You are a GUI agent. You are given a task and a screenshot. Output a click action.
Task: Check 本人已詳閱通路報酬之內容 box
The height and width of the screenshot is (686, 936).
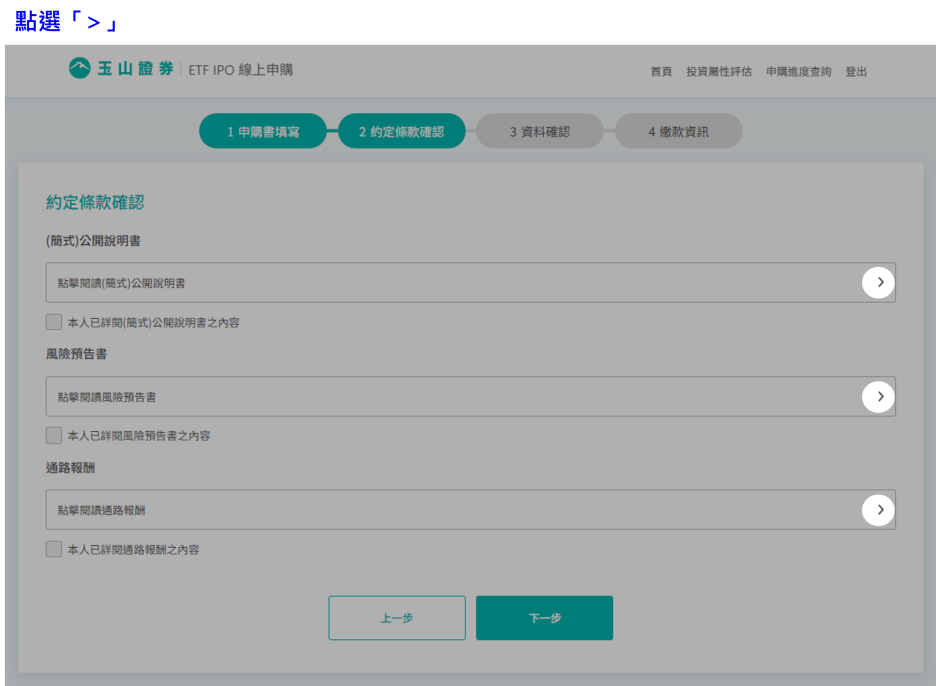(x=54, y=549)
